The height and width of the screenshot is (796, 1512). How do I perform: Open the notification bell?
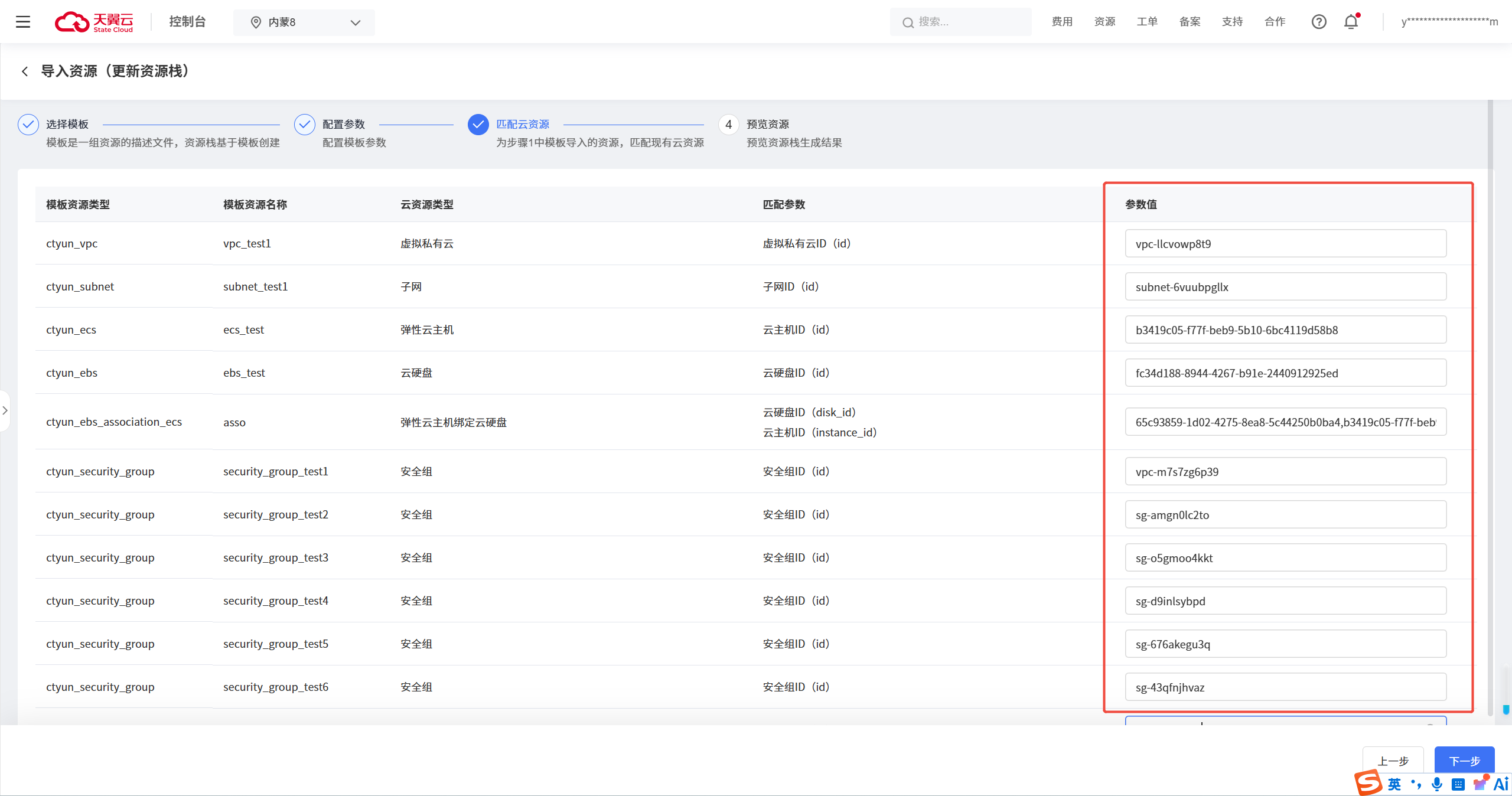tap(1351, 22)
